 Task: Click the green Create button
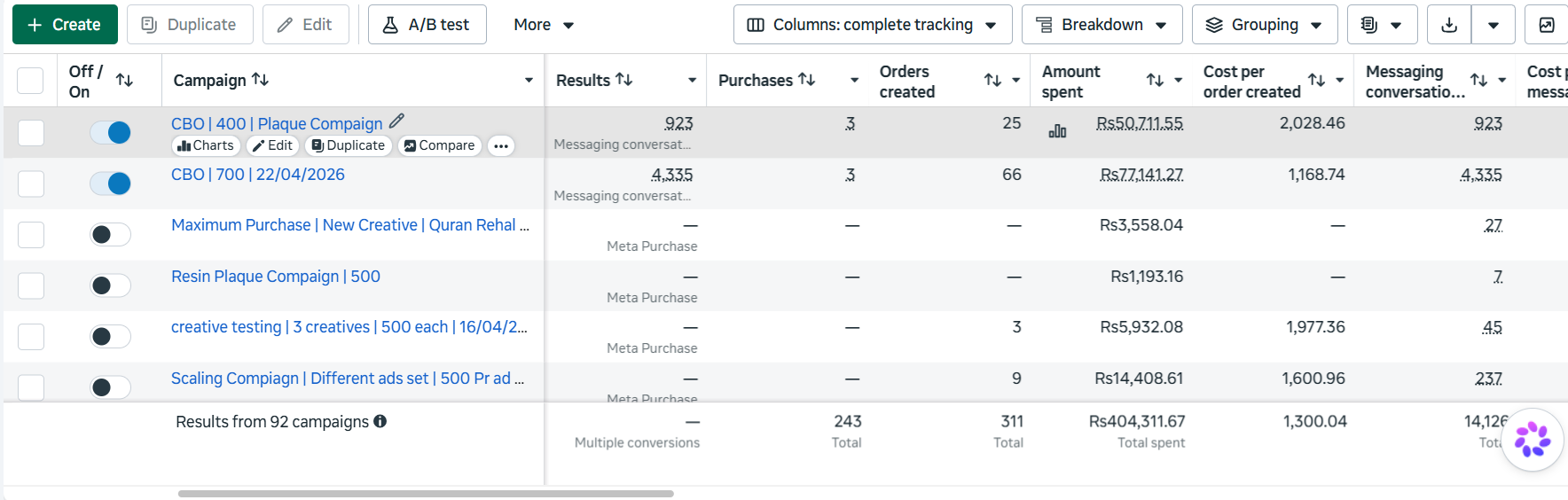[65, 25]
